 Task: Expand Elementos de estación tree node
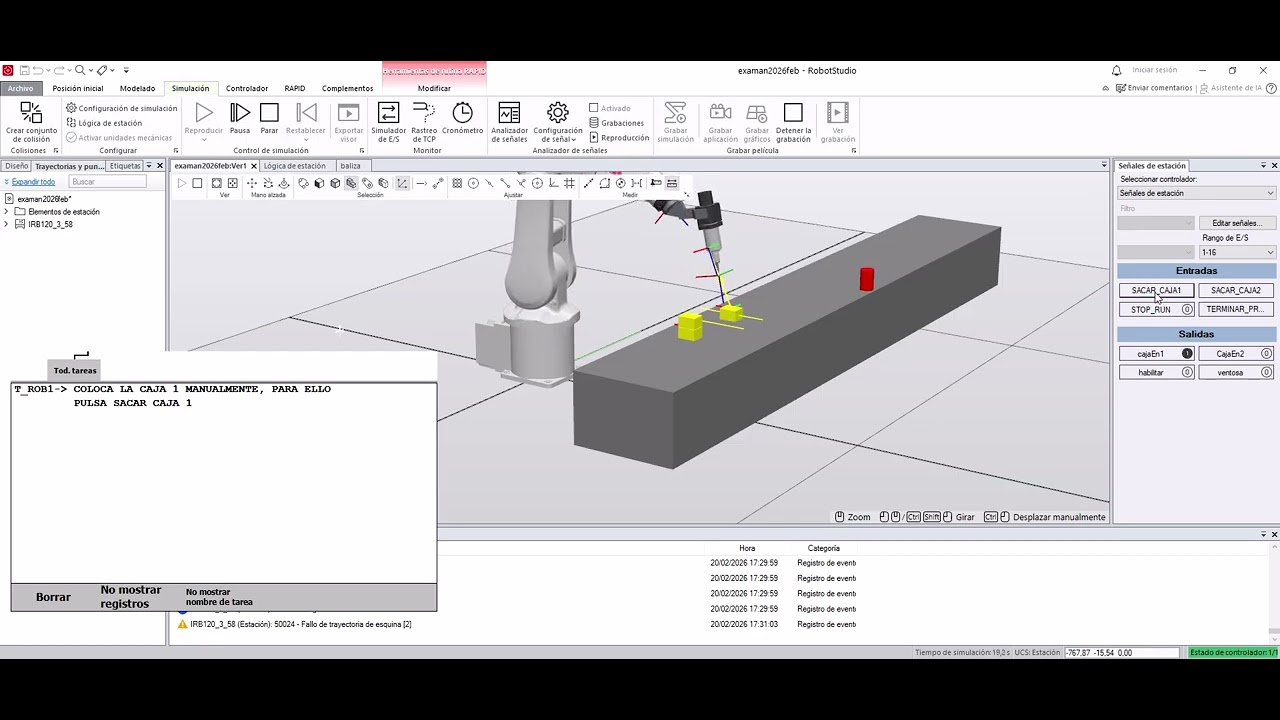click(6, 212)
